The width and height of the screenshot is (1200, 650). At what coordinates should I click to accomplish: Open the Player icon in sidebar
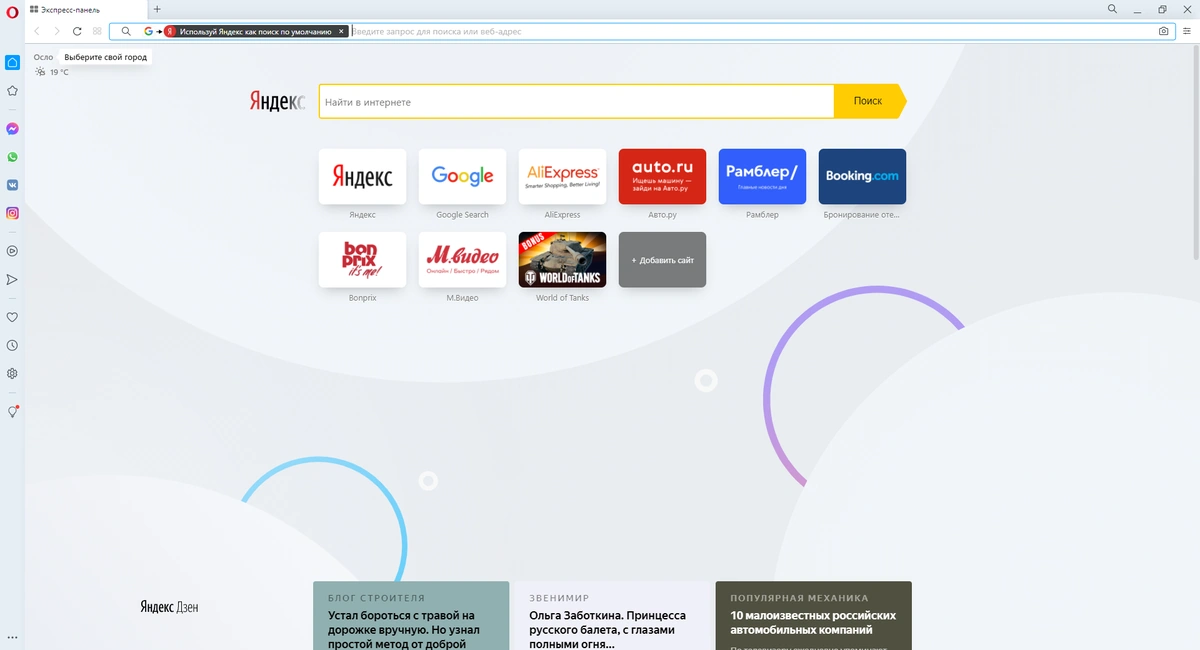(x=12, y=251)
